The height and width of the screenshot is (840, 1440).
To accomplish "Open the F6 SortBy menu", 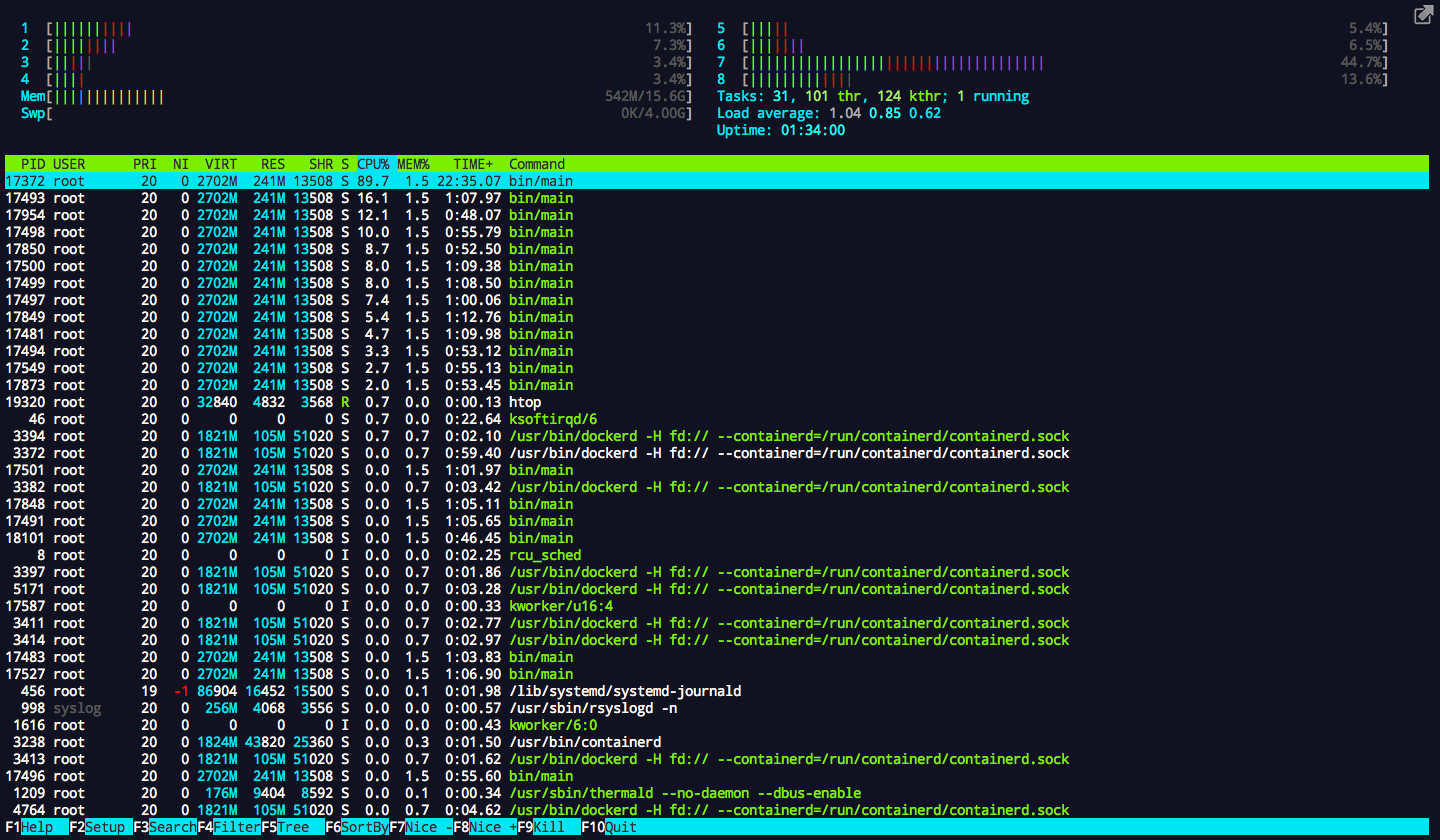I will pos(357,827).
